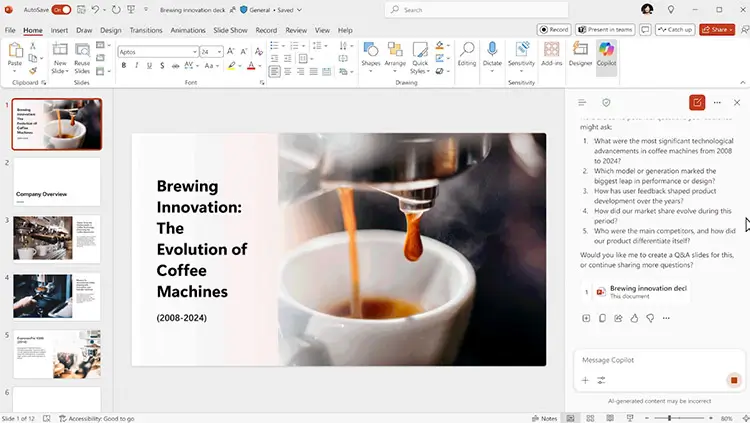Click the Share button
Screen dimensions: 750x423
pos(717,30)
